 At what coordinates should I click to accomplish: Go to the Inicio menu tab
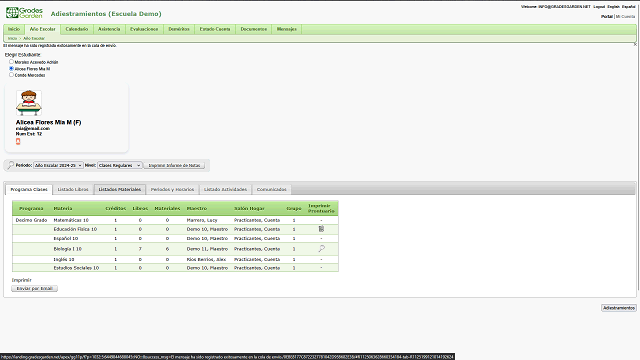click(14, 29)
